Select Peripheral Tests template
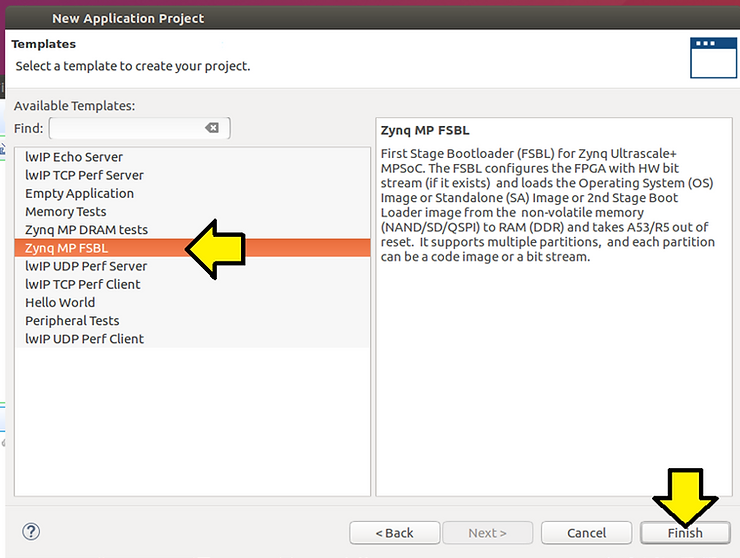Viewport: 740px width, 558px height. pos(193,321)
